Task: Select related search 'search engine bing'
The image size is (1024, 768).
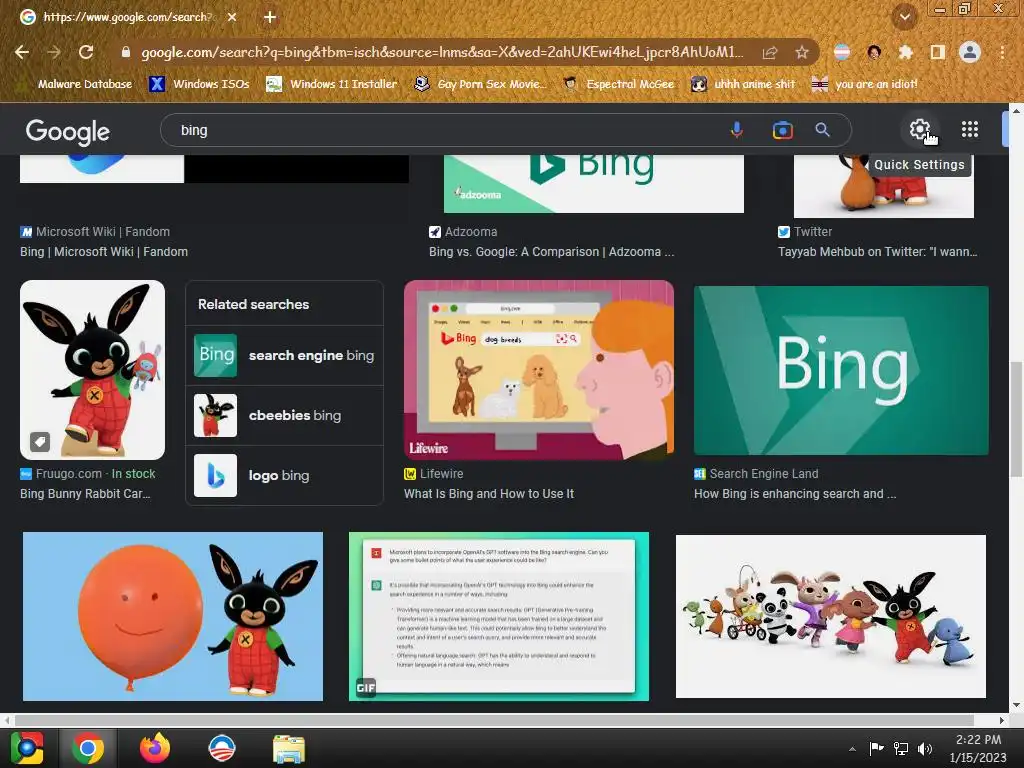Action: [x=284, y=355]
